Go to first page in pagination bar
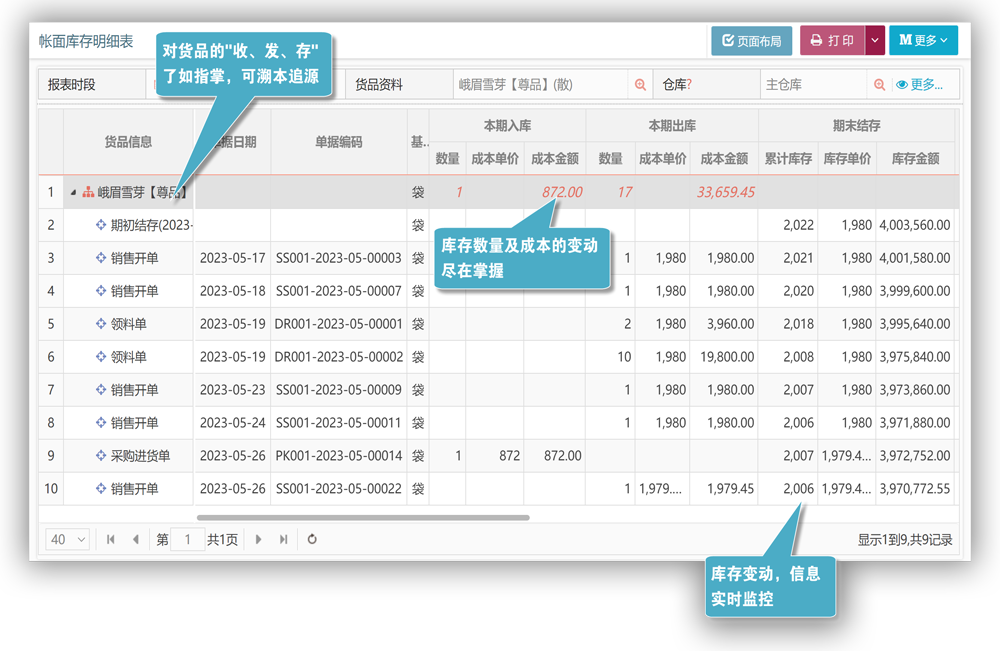Image resolution: width=1000 pixels, height=651 pixels. tap(111, 539)
